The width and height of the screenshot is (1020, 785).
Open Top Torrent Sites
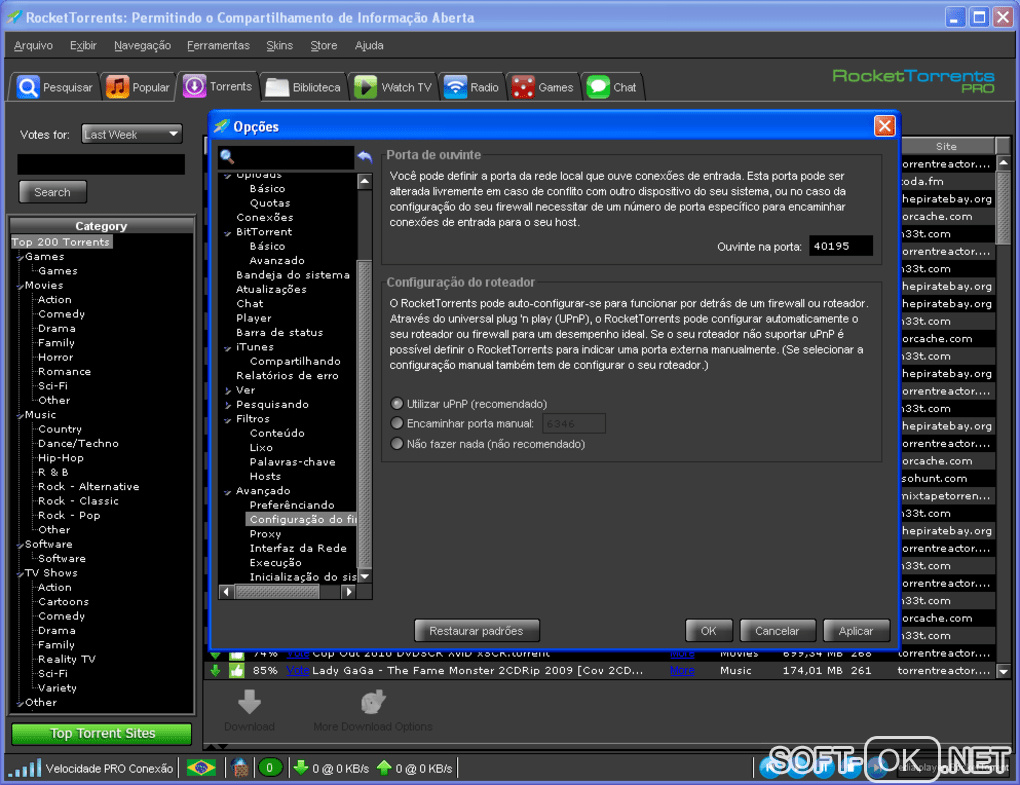[x=102, y=734]
